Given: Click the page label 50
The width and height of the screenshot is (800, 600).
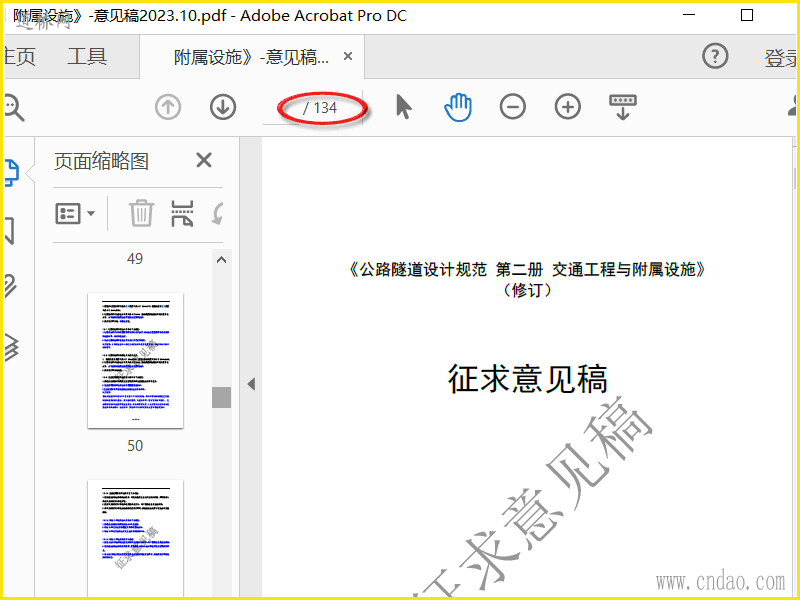Looking at the screenshot, I should pos(135,446).
